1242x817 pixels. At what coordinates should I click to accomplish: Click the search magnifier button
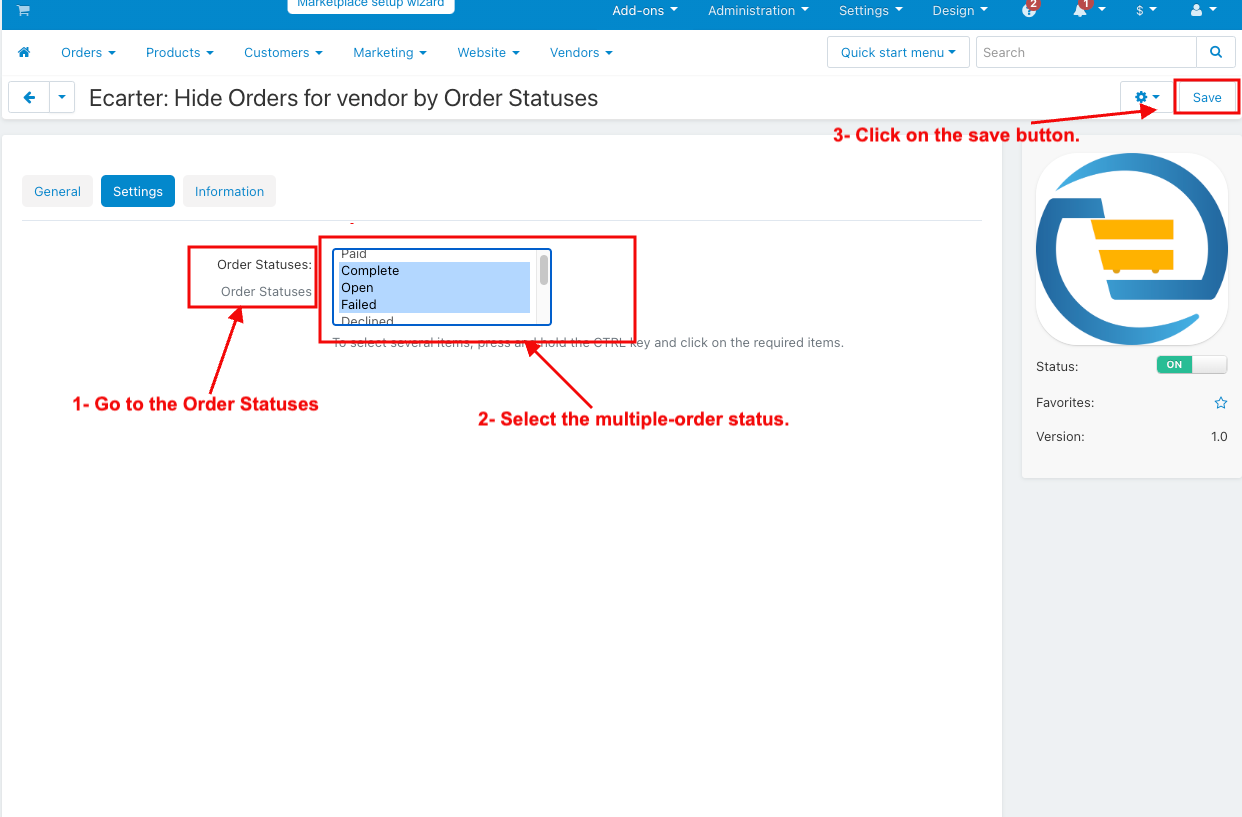click(x=1215, y=52)
